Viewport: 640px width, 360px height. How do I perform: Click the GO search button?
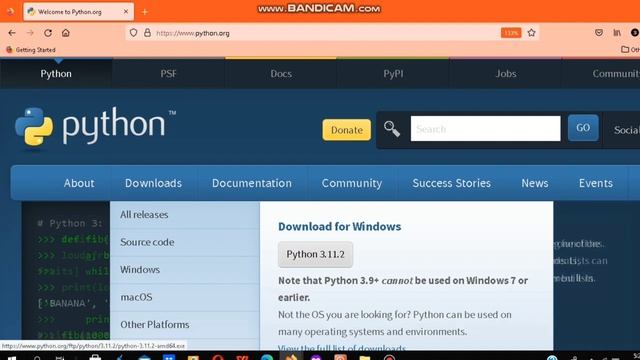[583, 128]
